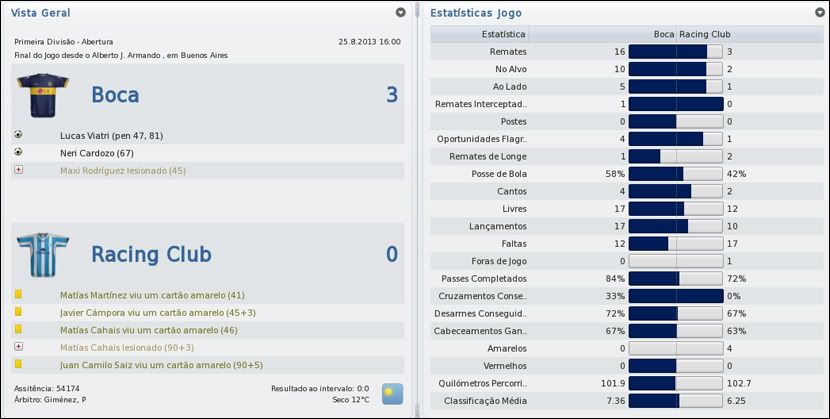830x419 pixels.
Task: Click the Posse de Bola comparison bar
Action: (675, 173)
